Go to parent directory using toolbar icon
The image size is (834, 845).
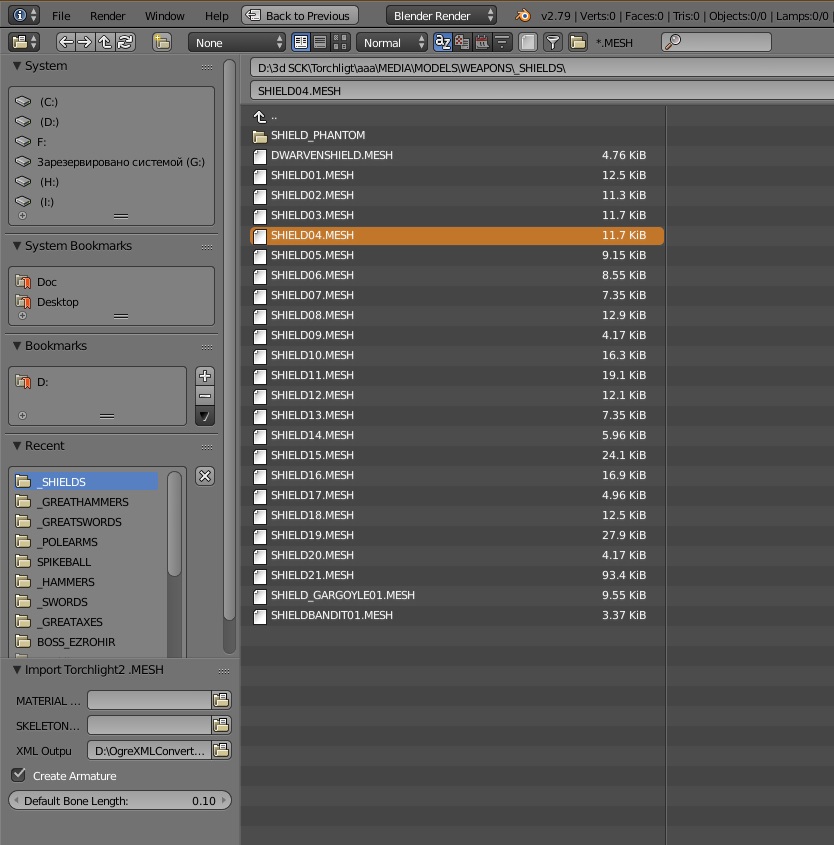[x=105, y=42]
